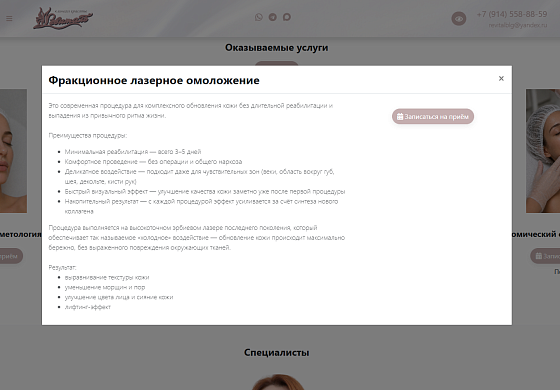Image resolution: width=560 pixels, height=390 pixels.
Task: Toggle the accessibility eye icon
Action: pos(459,19)
